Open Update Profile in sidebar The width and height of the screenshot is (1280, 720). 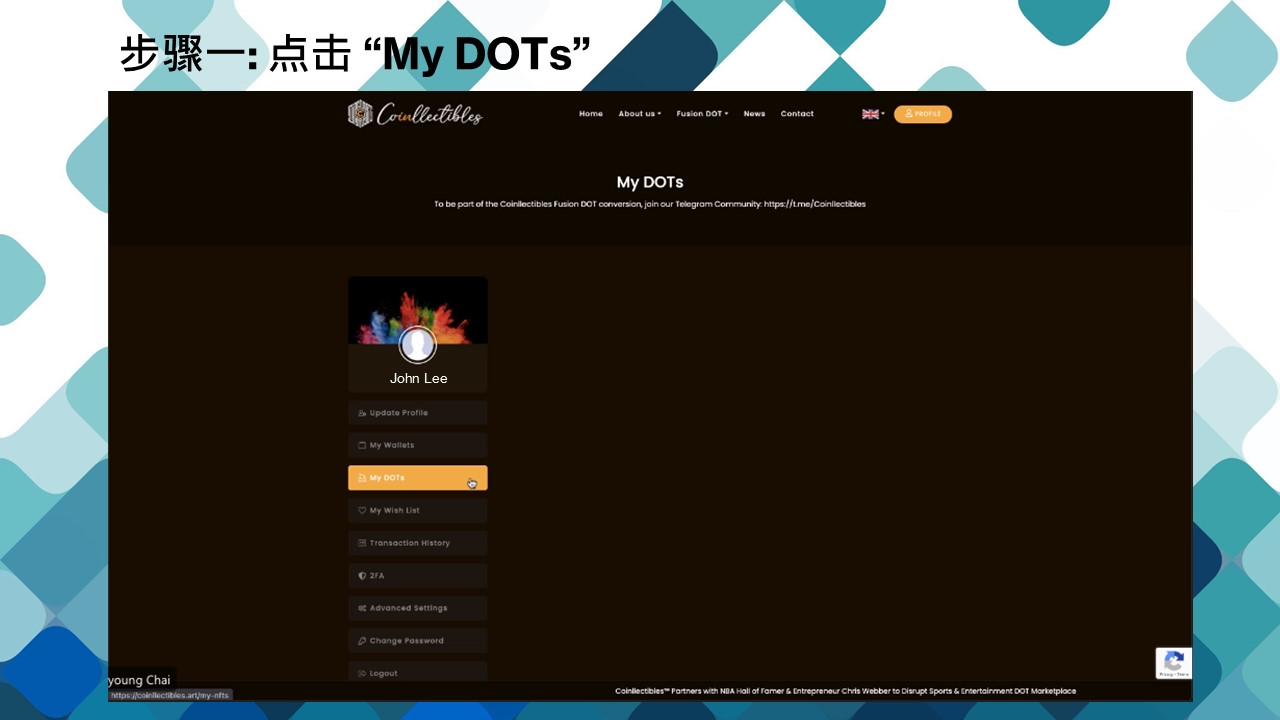pyautogui.click(x=418, y=413)
